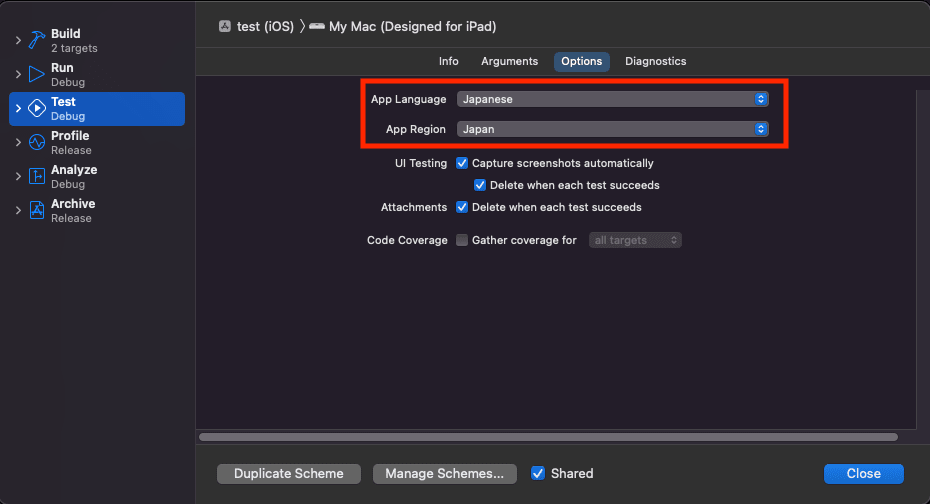Click the Code Coverage label
This screenshot has width=930, height=504.
pyautogui.click(x=407, y=240)
